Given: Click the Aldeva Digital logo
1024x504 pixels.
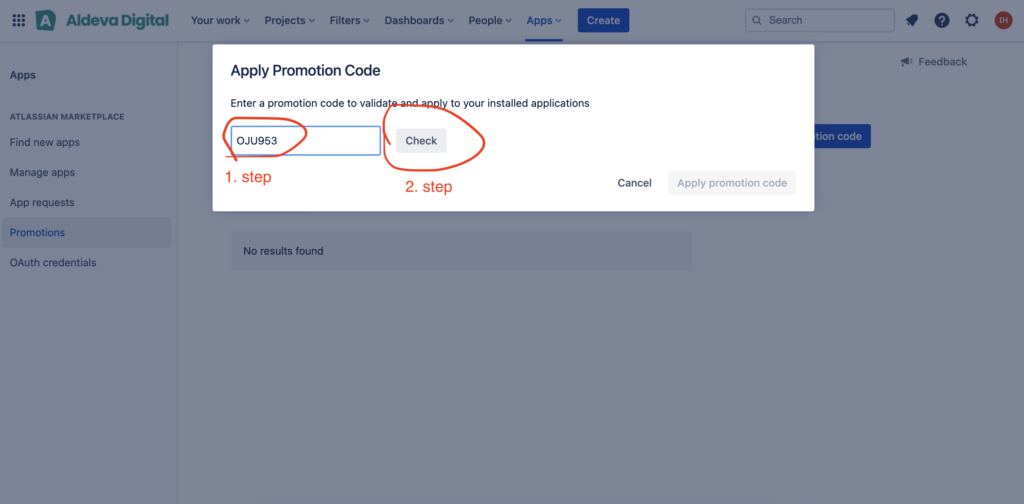Looking at the screenshot, I should (x=102, y=20).
